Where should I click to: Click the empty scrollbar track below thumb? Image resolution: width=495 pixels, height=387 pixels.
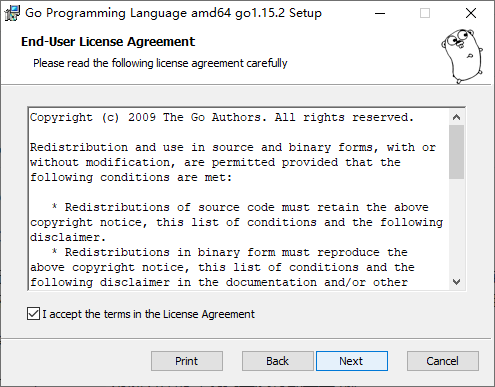[456, 226]
